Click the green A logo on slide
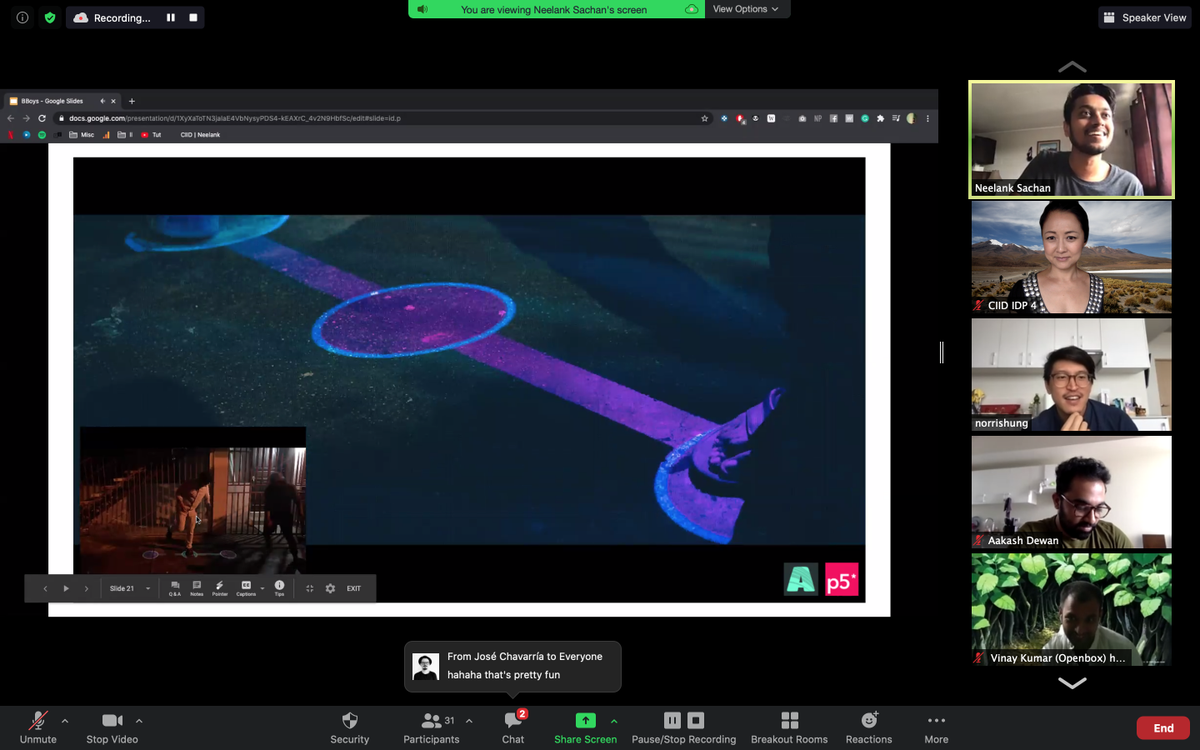The width and height of the screenshot is (1200, 750). 801,579
